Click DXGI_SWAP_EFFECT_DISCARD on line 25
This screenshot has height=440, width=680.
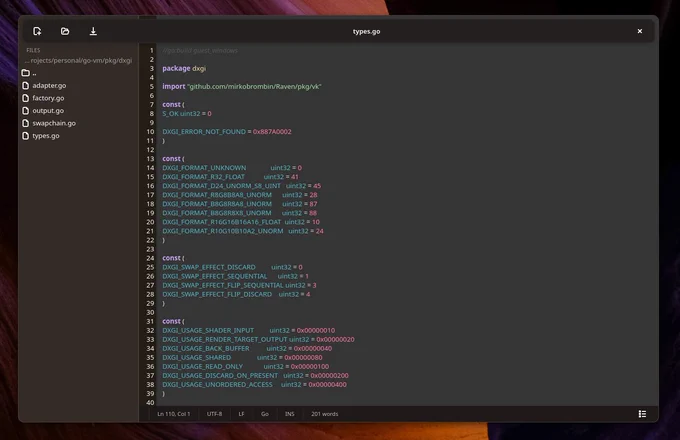point(209,267)
